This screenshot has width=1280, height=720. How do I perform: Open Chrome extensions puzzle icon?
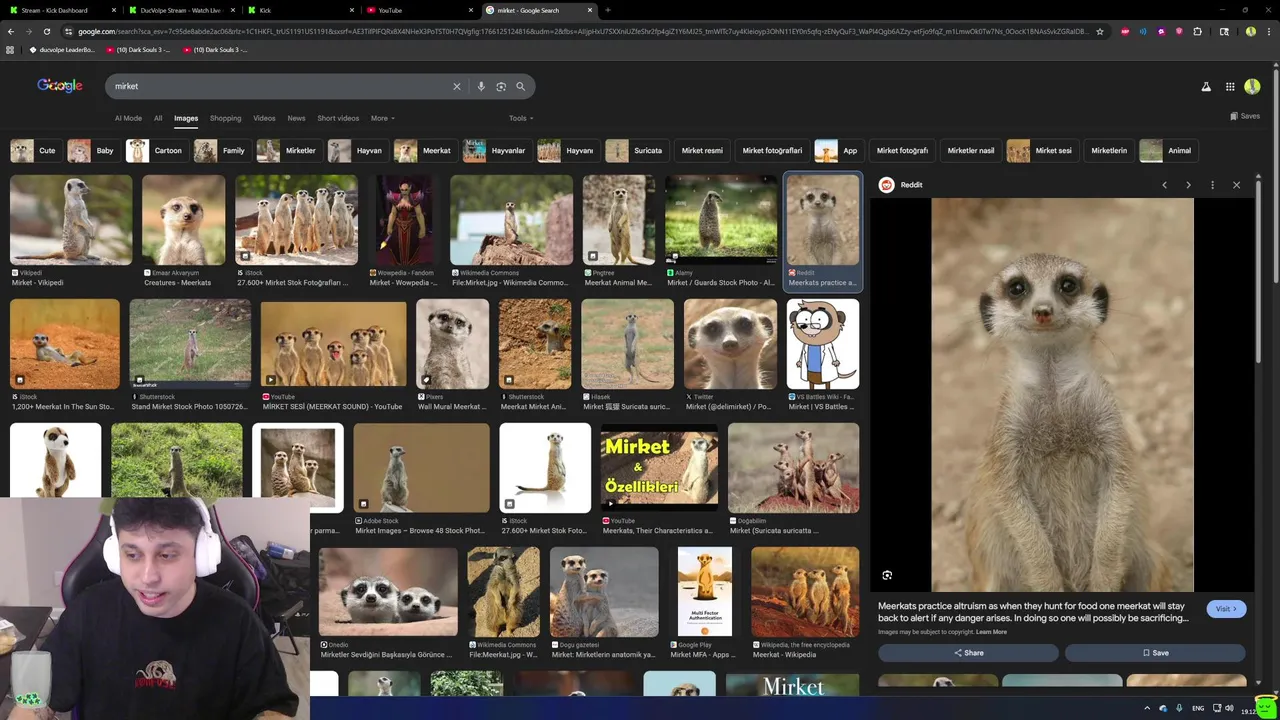(x=1197, y=31)
